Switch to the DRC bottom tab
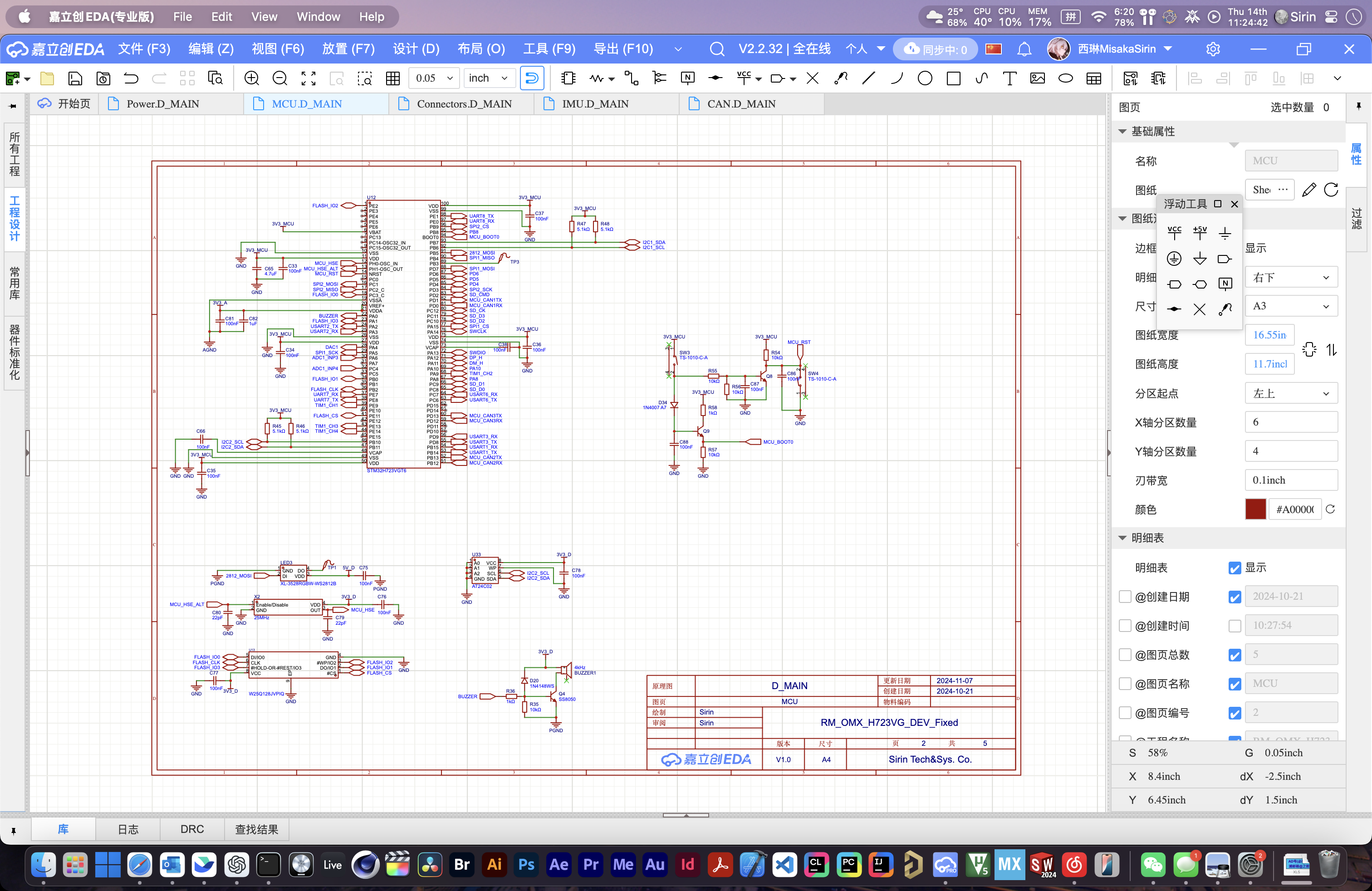Viewport: 1372px width, 891px height. [x=192, y=829]
